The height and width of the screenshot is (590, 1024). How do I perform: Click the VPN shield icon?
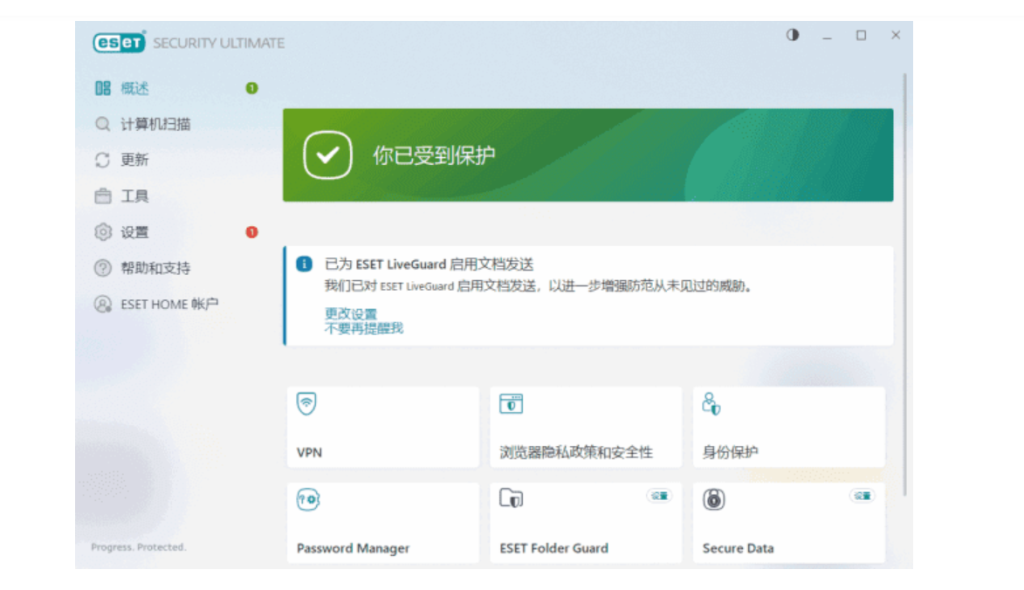pyautogui.click(x=307, y=404)
